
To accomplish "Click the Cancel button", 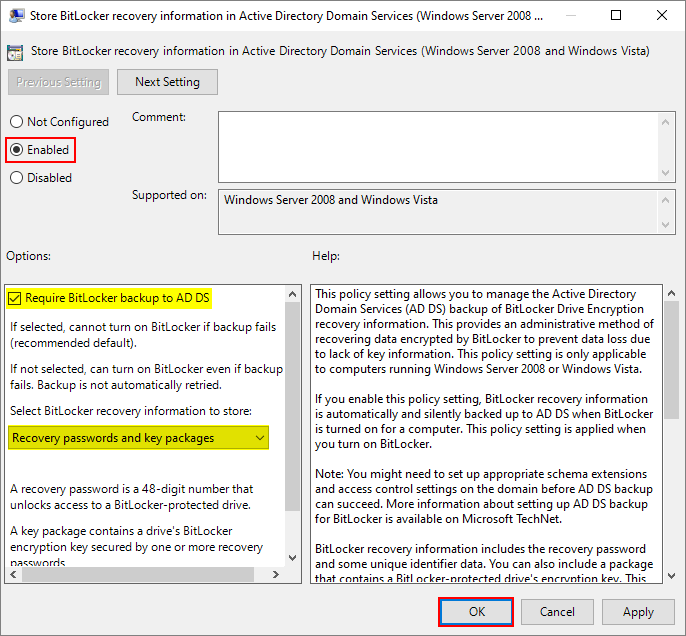I will [x=557, y=612].
